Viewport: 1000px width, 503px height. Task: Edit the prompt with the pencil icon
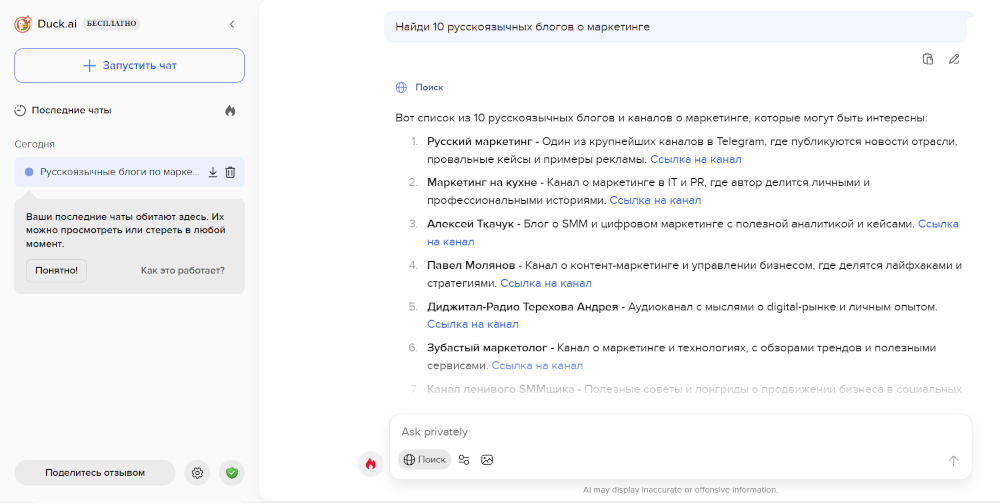coord(953,59)
